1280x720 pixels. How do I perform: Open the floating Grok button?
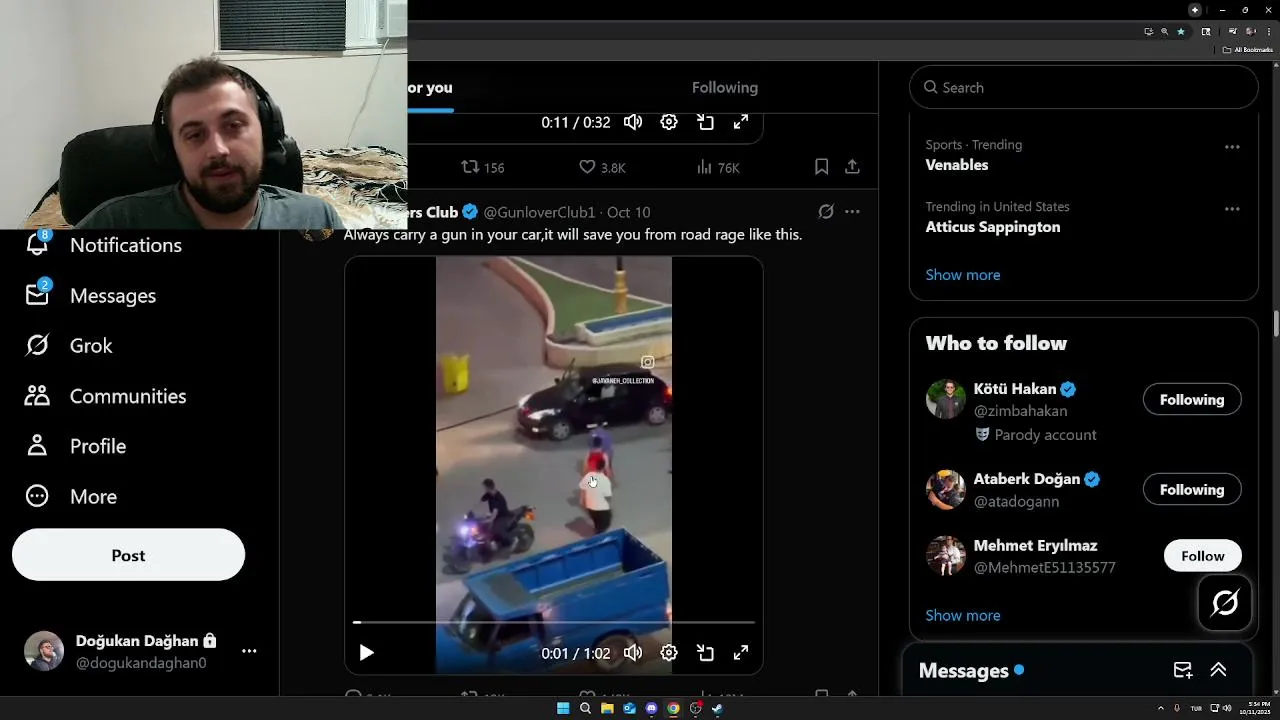1225,603
